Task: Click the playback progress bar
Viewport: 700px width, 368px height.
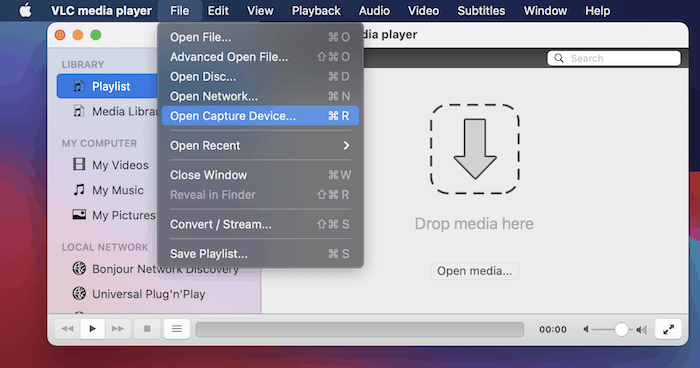Action: coord(360,330)
